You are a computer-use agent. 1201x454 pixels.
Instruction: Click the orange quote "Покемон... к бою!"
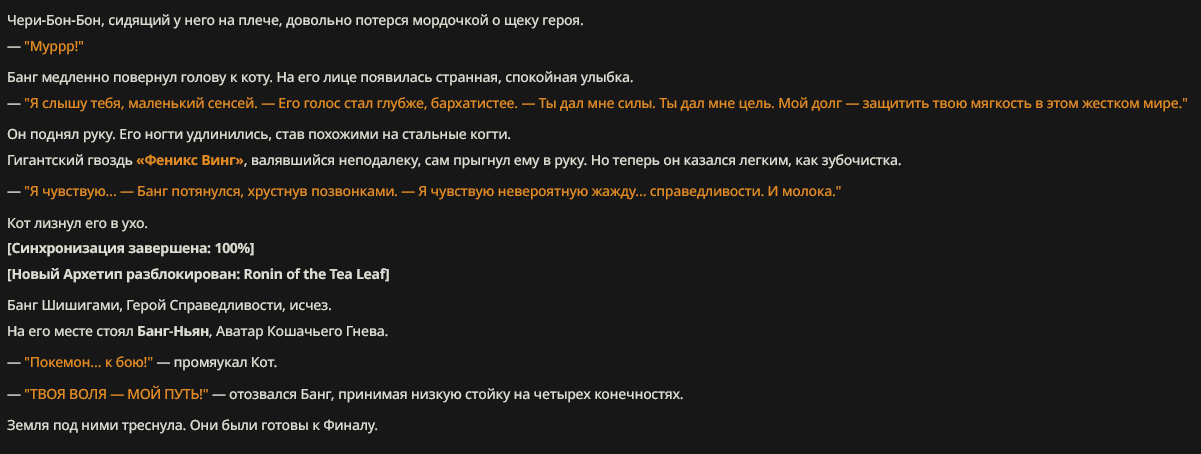click(x=89, y=362)
